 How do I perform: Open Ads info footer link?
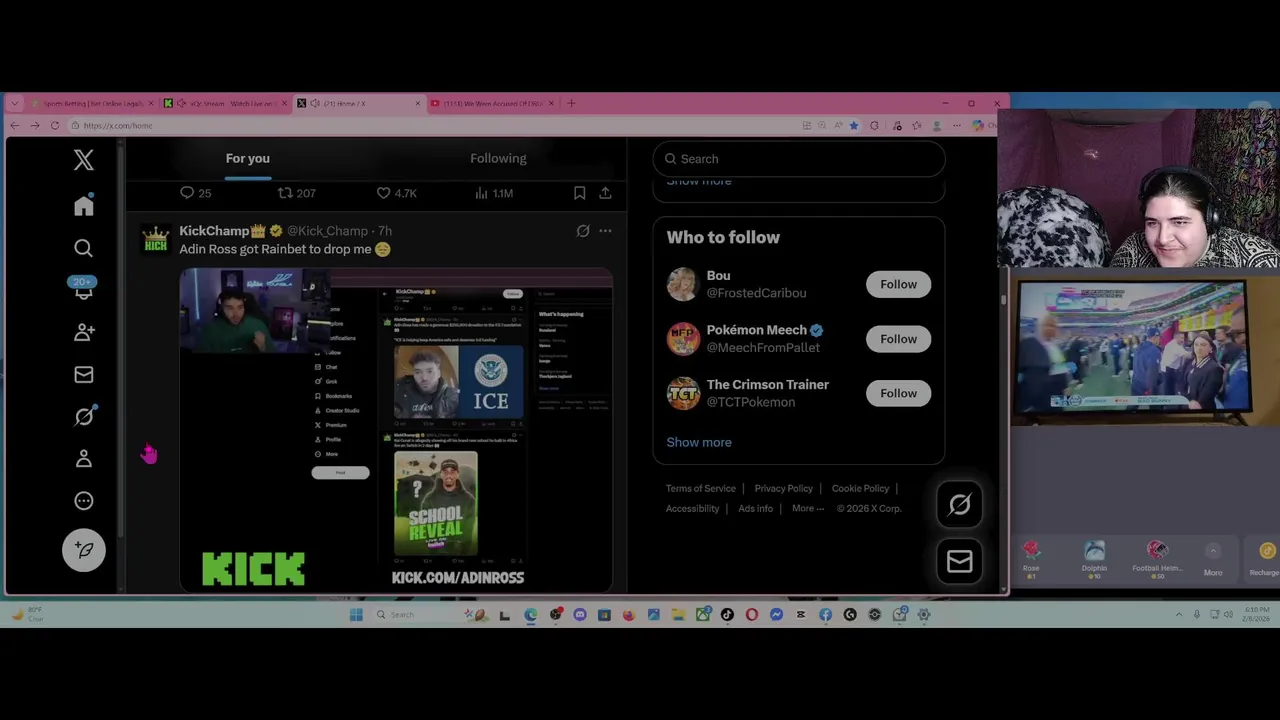755,508
